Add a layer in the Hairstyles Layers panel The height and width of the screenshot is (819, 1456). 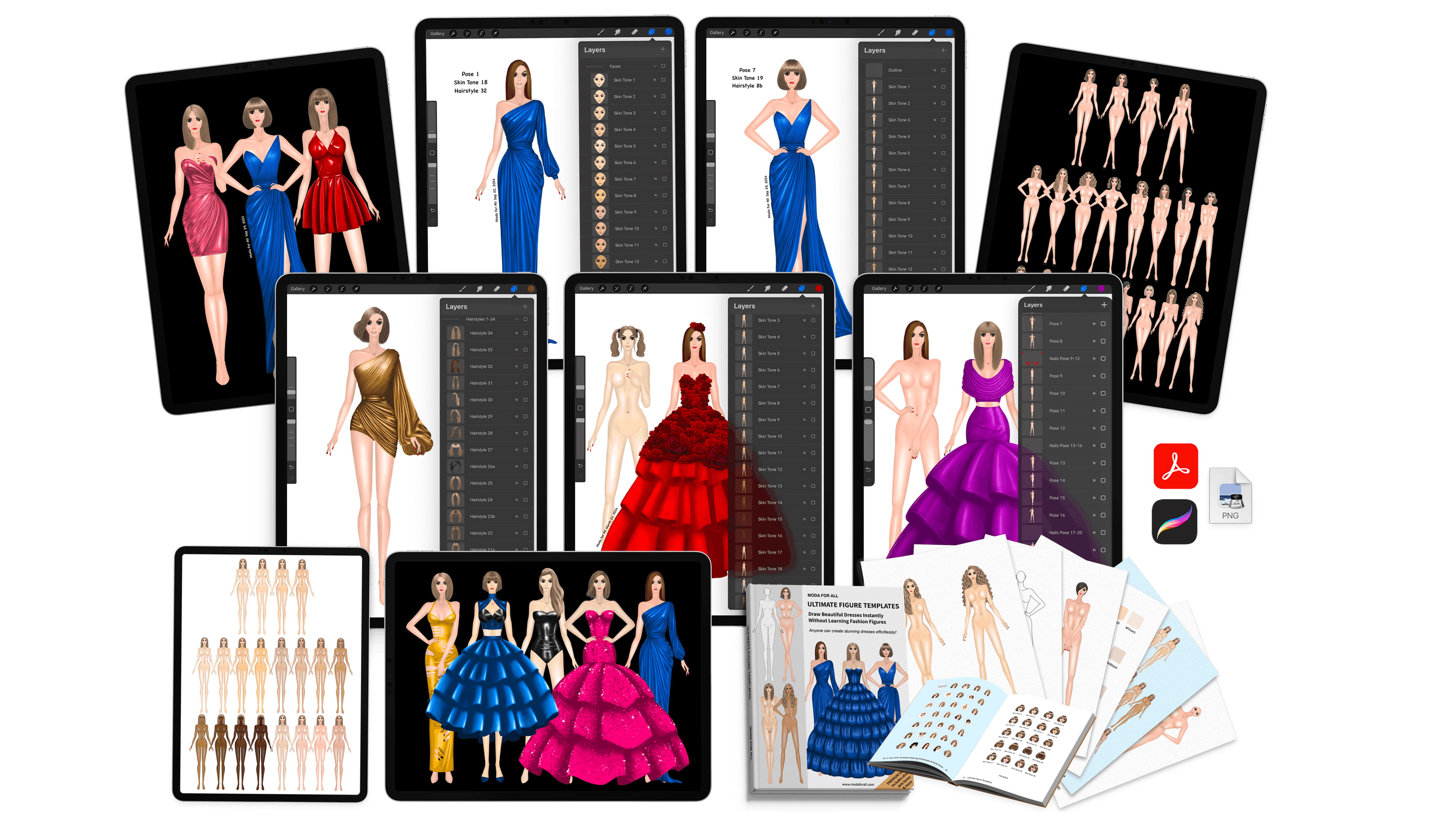tap(525, 306)
